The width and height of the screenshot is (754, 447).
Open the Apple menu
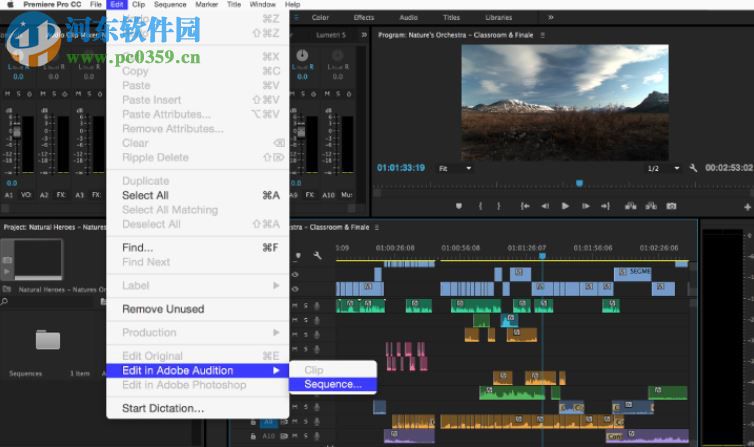pos(10,4)
